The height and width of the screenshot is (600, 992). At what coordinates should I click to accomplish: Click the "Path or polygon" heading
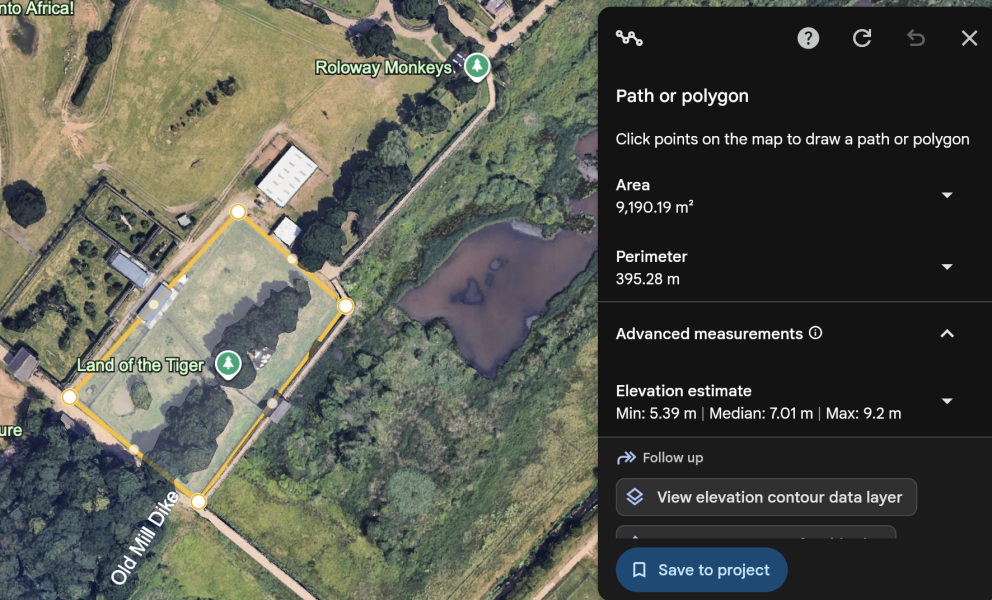coord(682,96)
